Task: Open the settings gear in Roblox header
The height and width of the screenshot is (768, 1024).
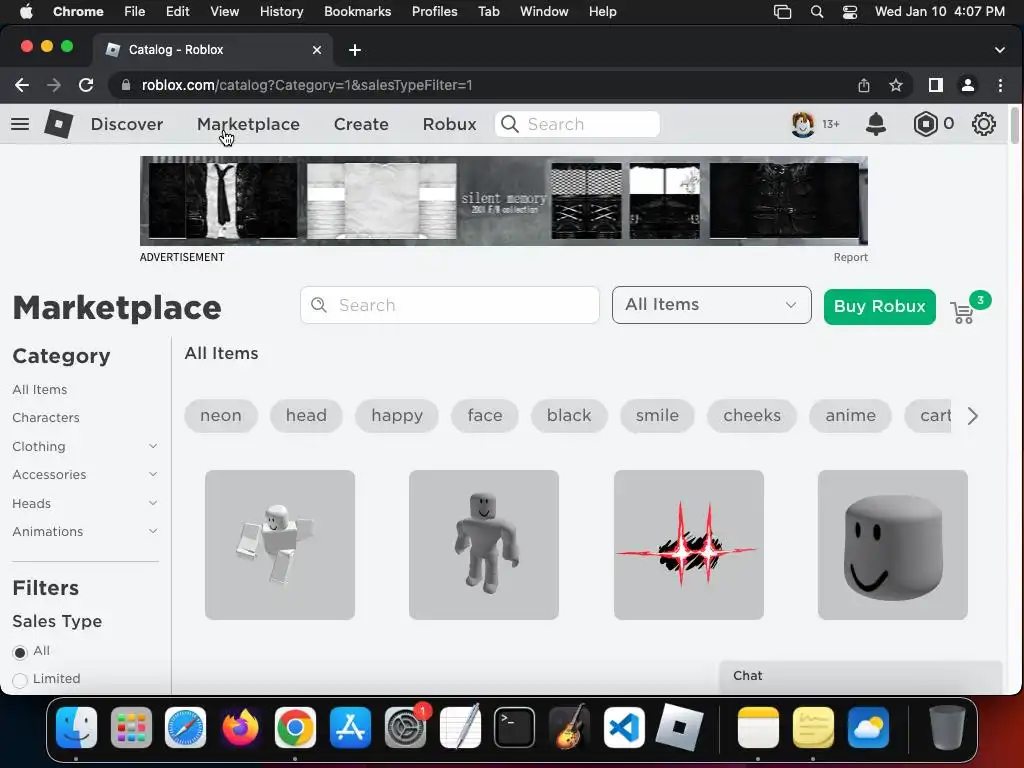Action: pyautogui.click(x=984, y=124)
